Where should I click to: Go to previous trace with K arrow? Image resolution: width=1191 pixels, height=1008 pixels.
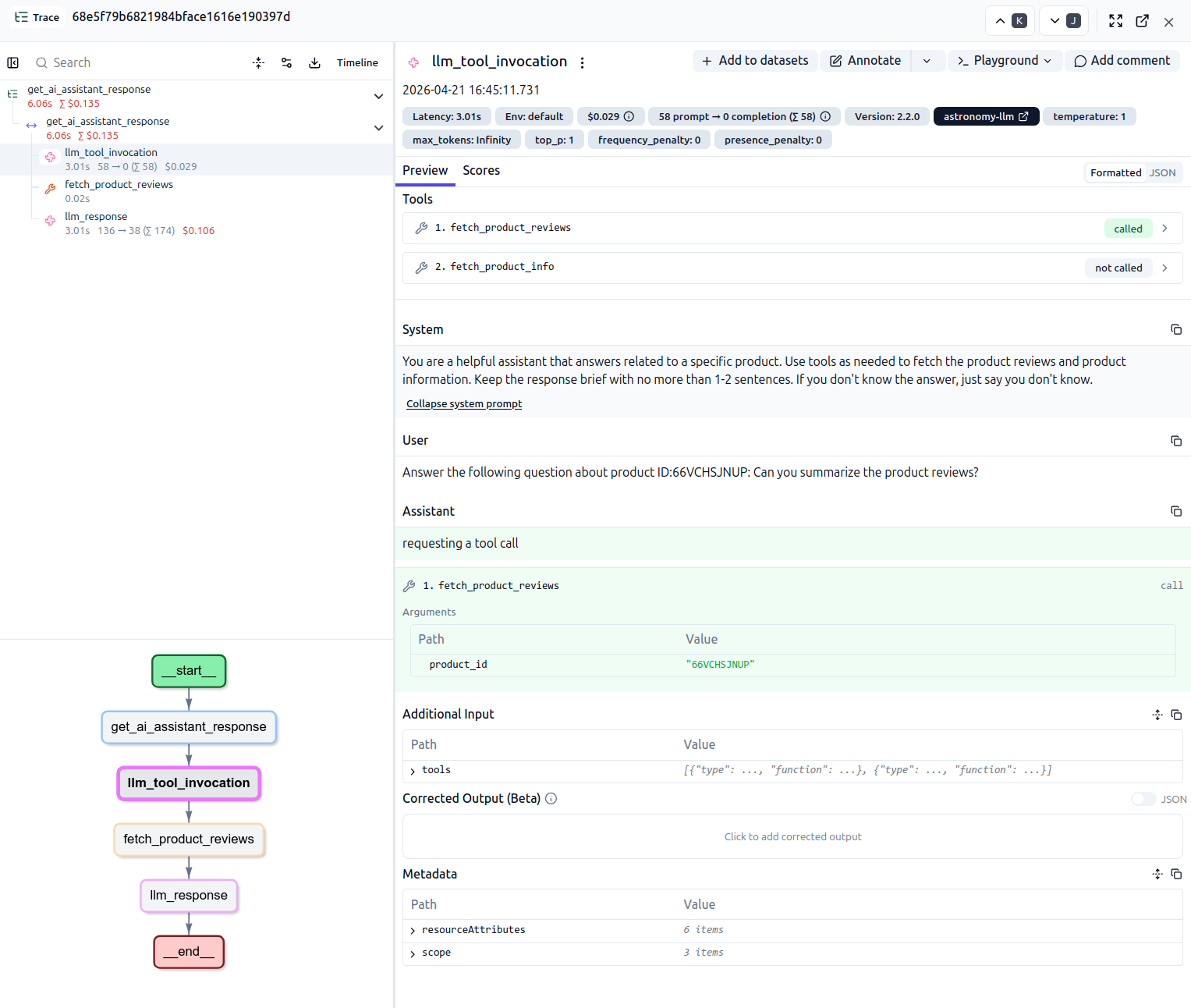coord(1010,21)
